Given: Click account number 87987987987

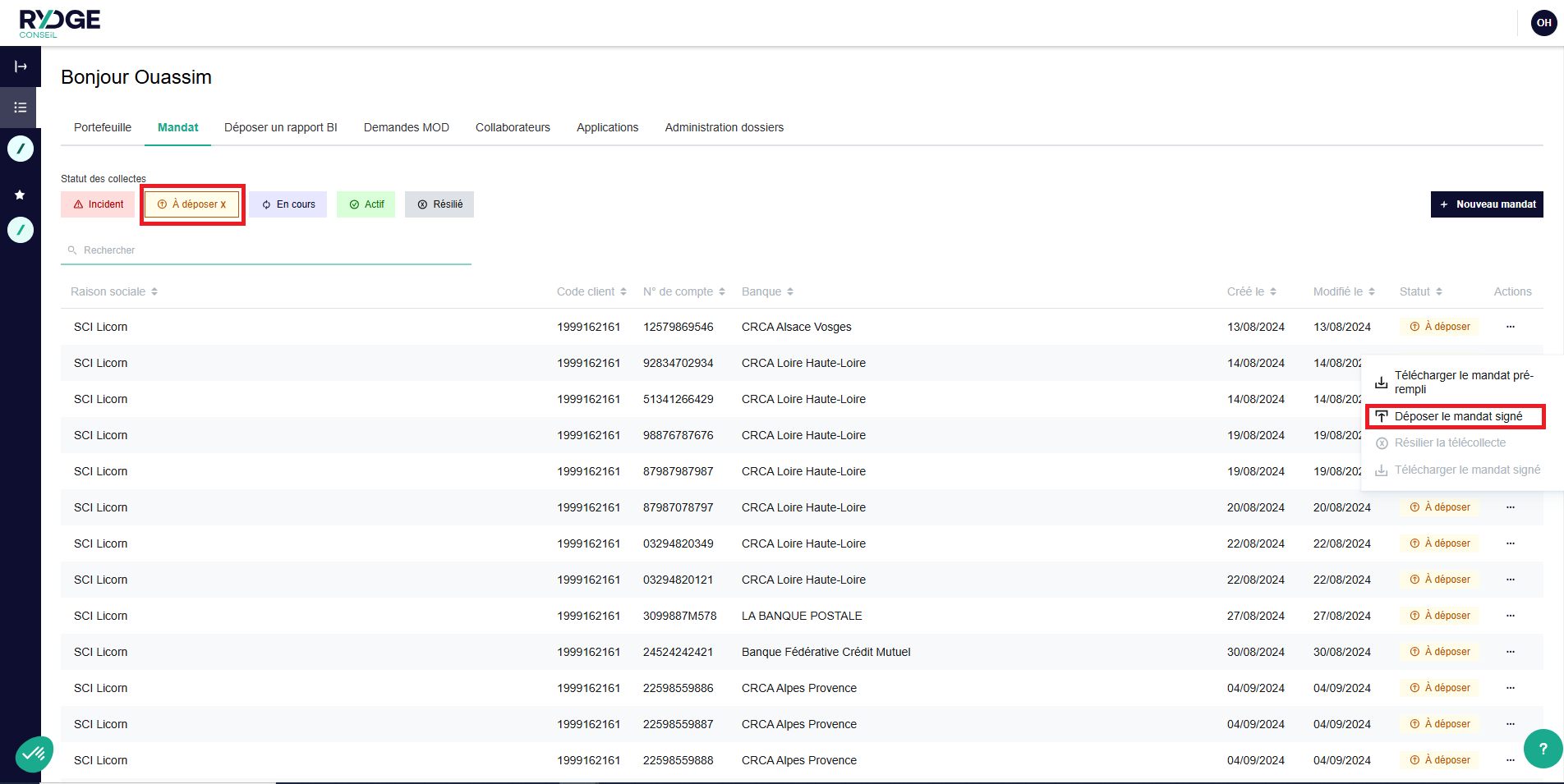Looking at the screenshot, I should pyautogui.click(x=678, y=471).
